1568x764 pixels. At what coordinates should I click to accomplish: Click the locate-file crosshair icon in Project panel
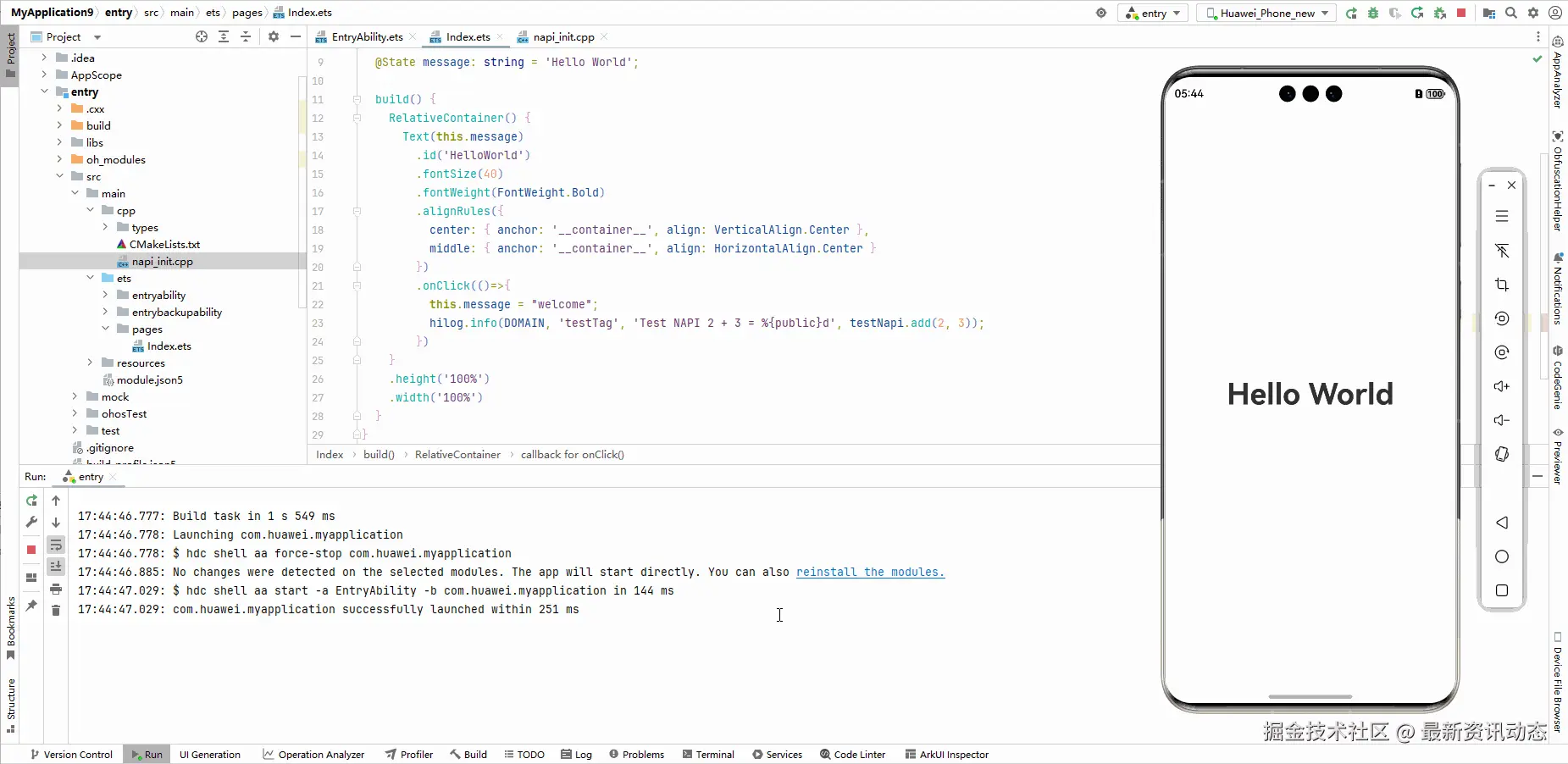(202, 36)
